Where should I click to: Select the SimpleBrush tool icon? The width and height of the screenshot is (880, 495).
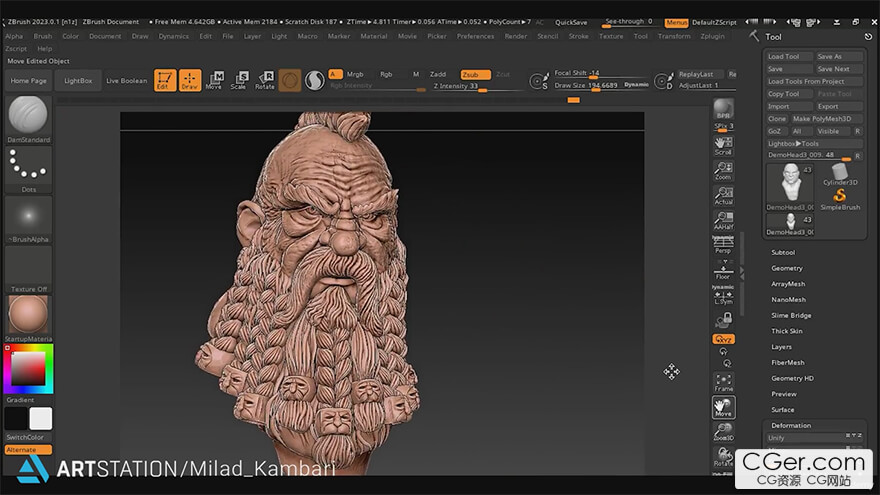point(840,200)
